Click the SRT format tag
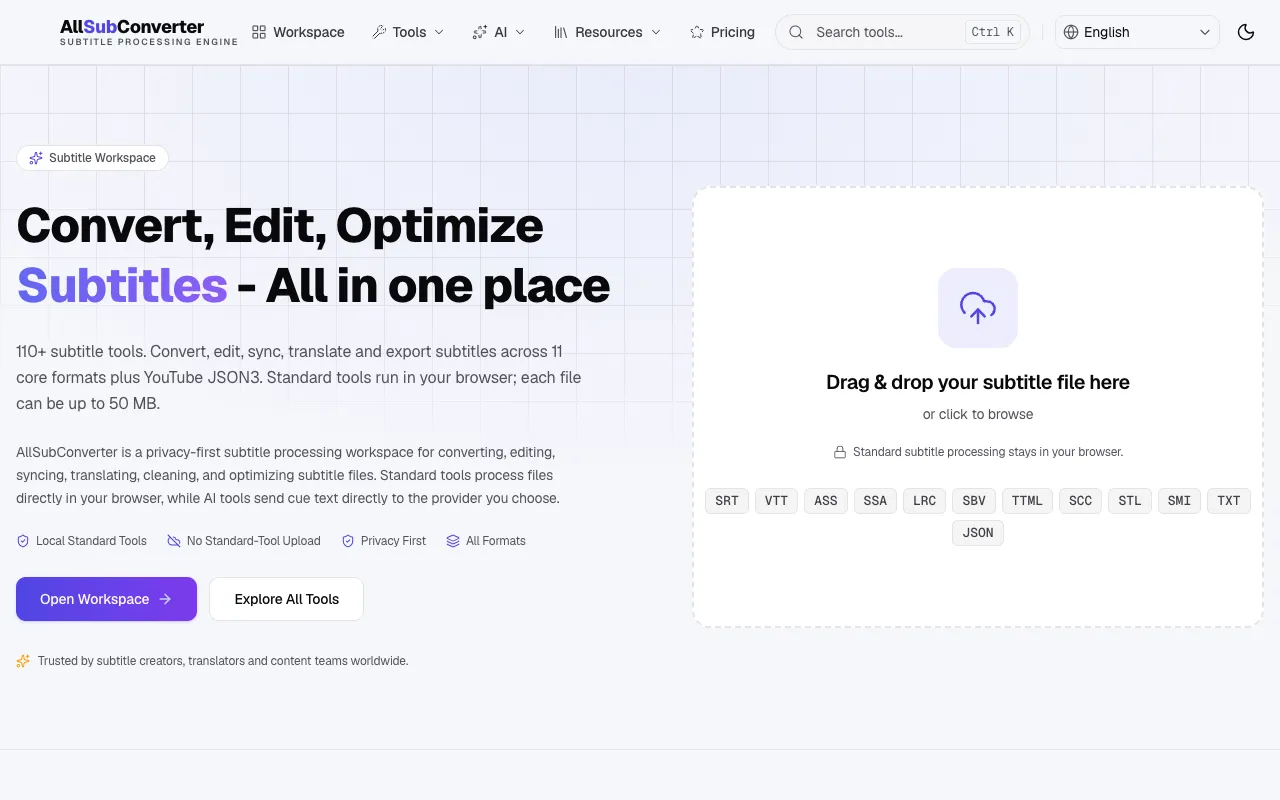This screenshot has height=800, width=1280. (727, 501)
